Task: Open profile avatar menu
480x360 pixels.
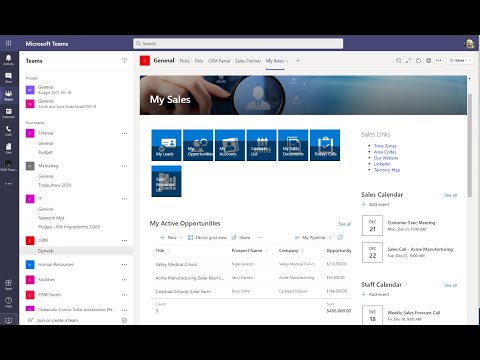Action: pyautogui.click(x=469, y=44)
